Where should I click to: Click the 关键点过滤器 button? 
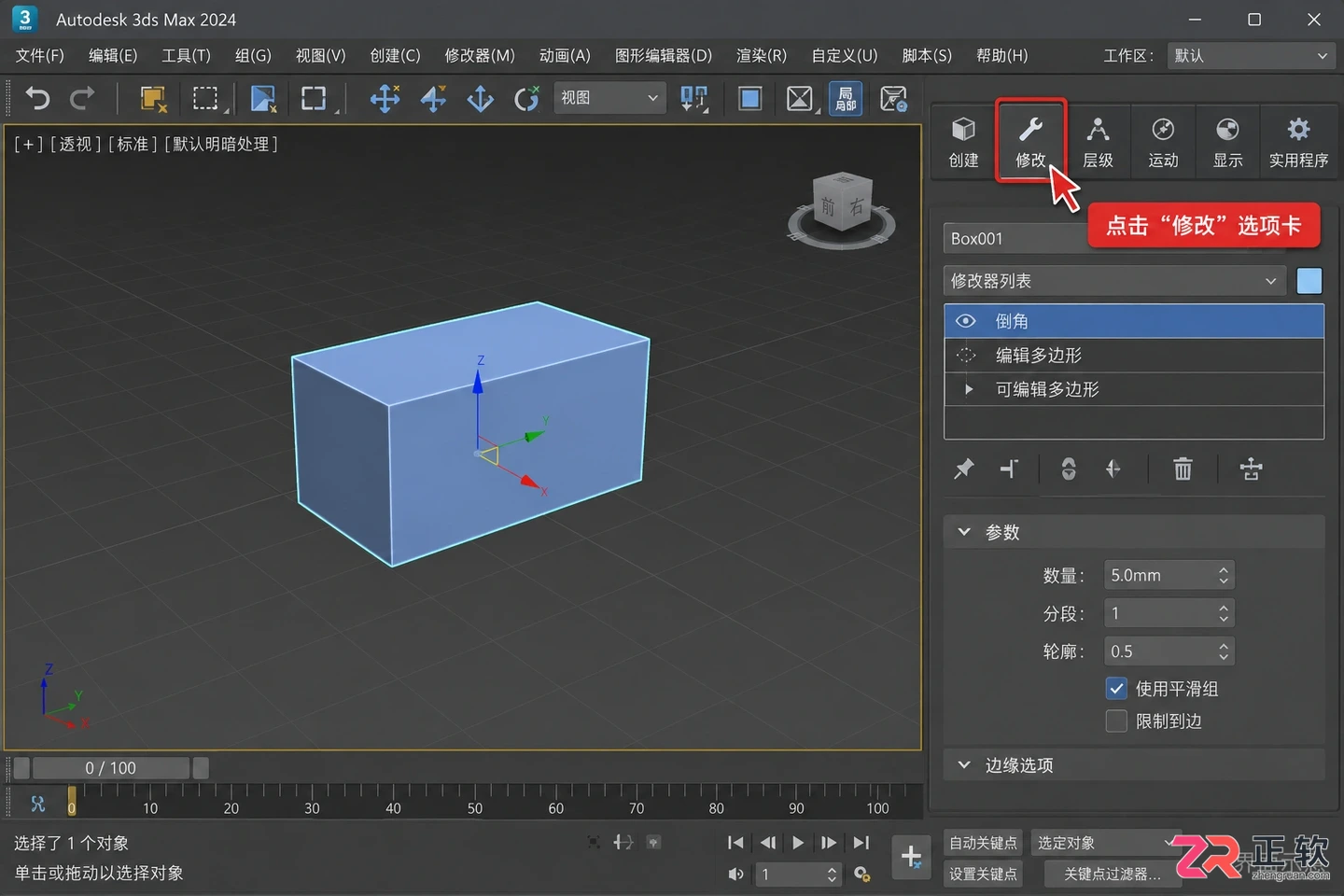click(1112, 874)
